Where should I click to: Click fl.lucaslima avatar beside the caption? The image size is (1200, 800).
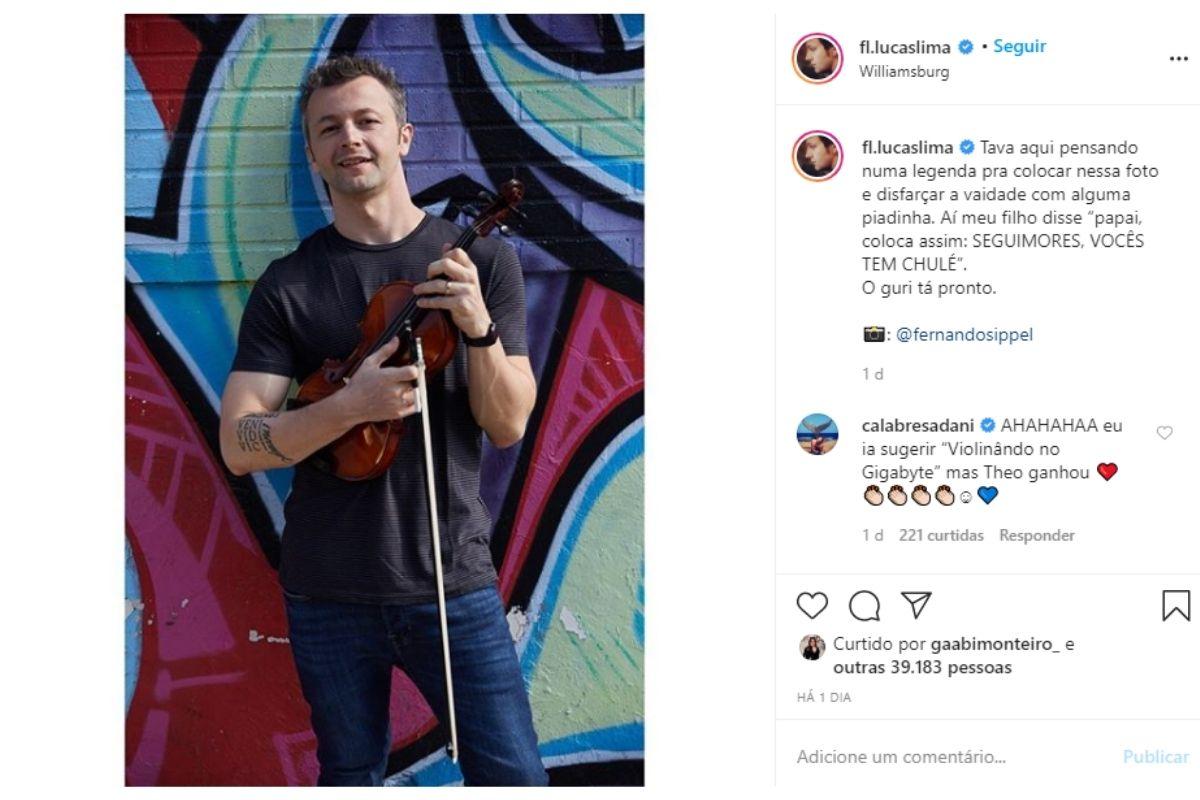point(817,155)
